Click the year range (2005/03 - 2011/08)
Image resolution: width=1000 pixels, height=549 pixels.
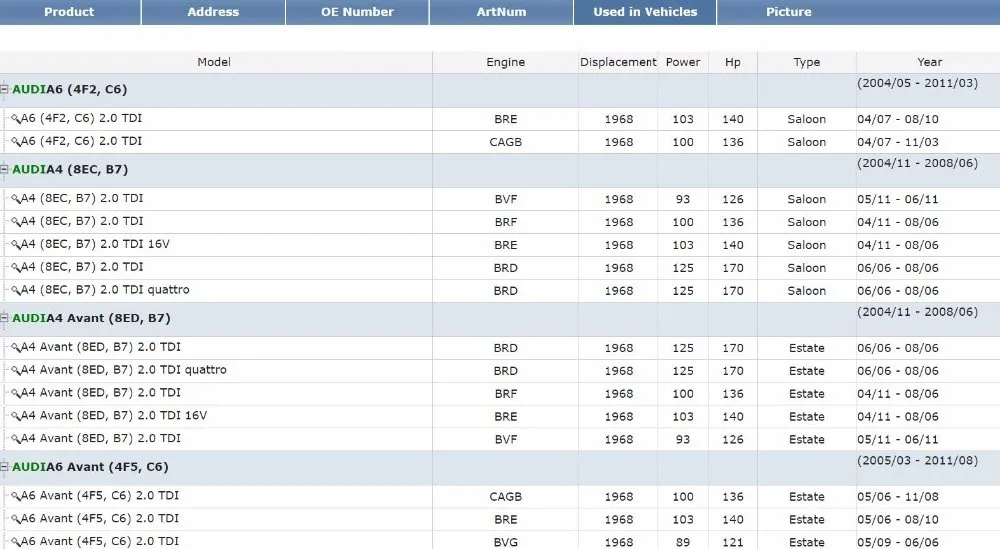pyautogui.click(x=917, y=460)
